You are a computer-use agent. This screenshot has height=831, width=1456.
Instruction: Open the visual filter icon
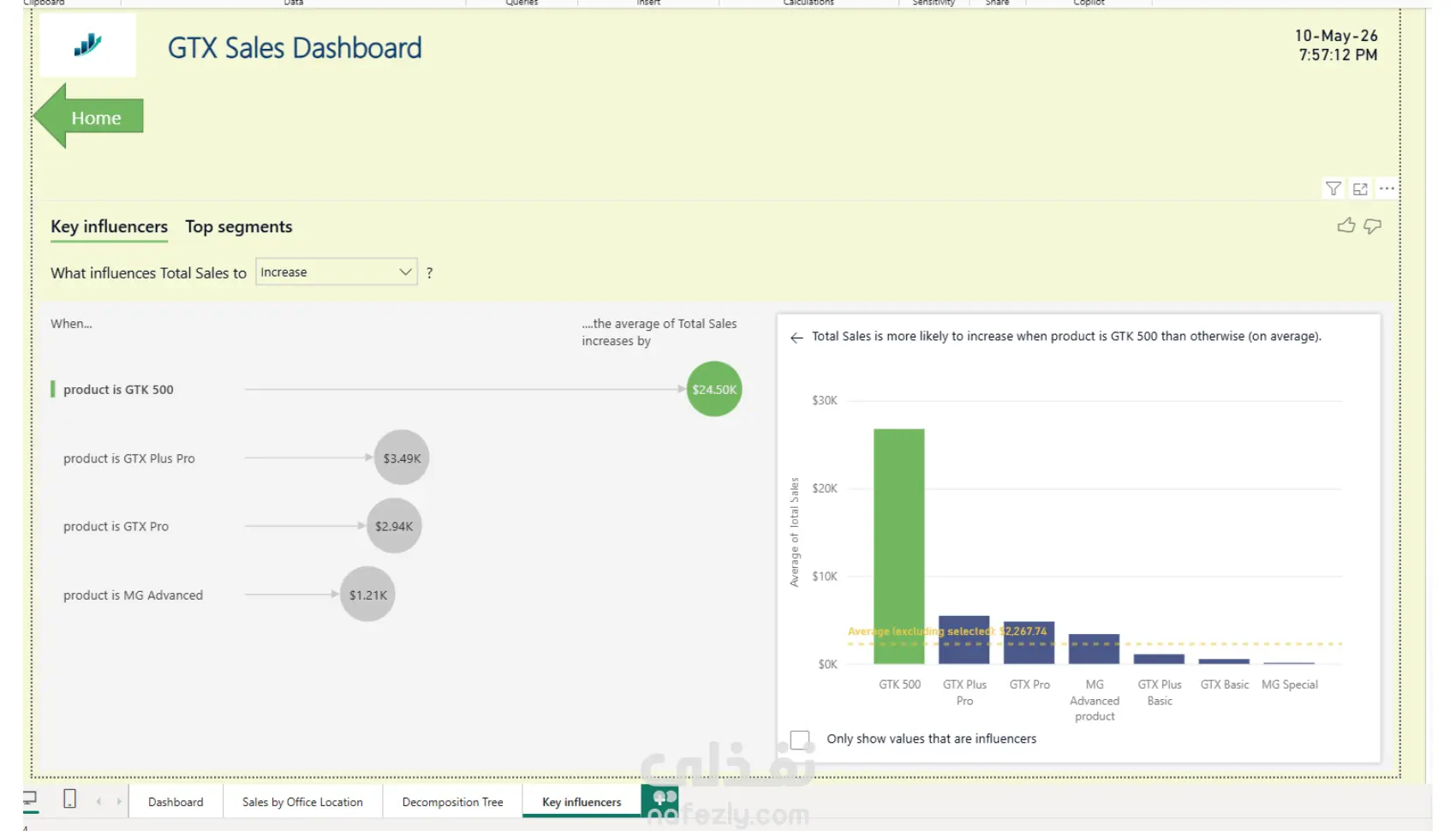point(1333,188)
